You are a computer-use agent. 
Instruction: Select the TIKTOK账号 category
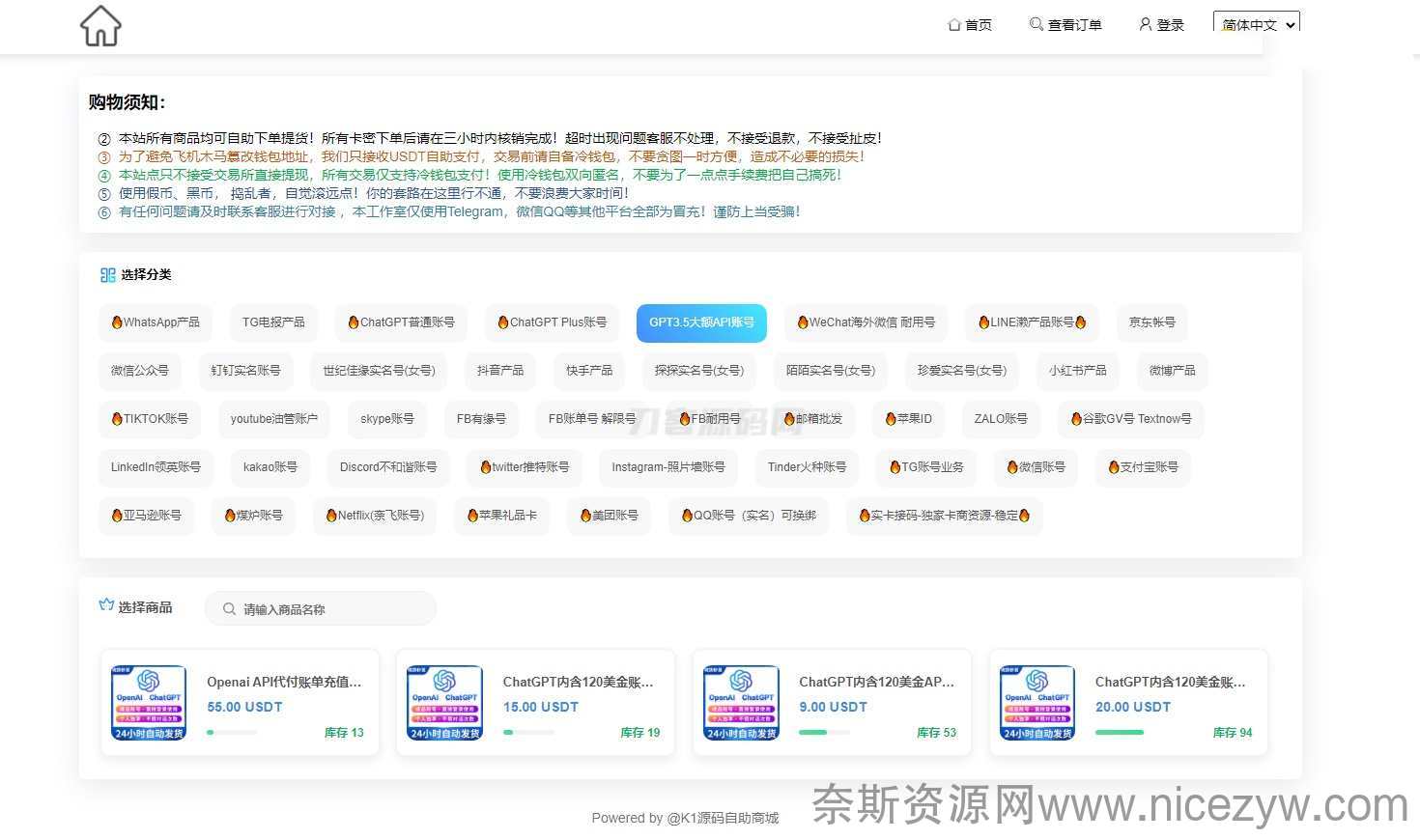tap(150, 419)
